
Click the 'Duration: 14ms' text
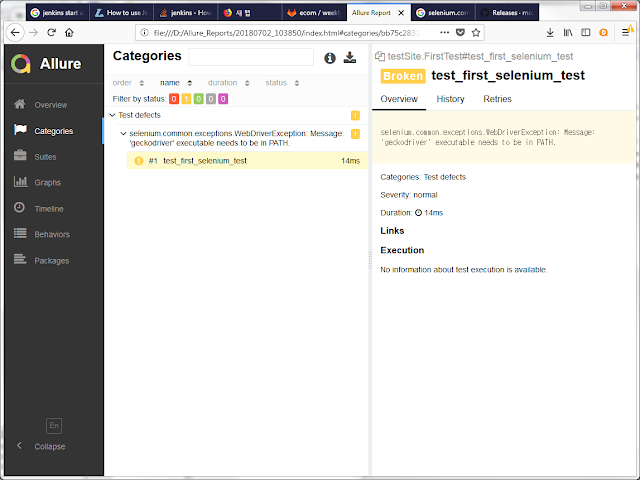[x=411, y=213]
